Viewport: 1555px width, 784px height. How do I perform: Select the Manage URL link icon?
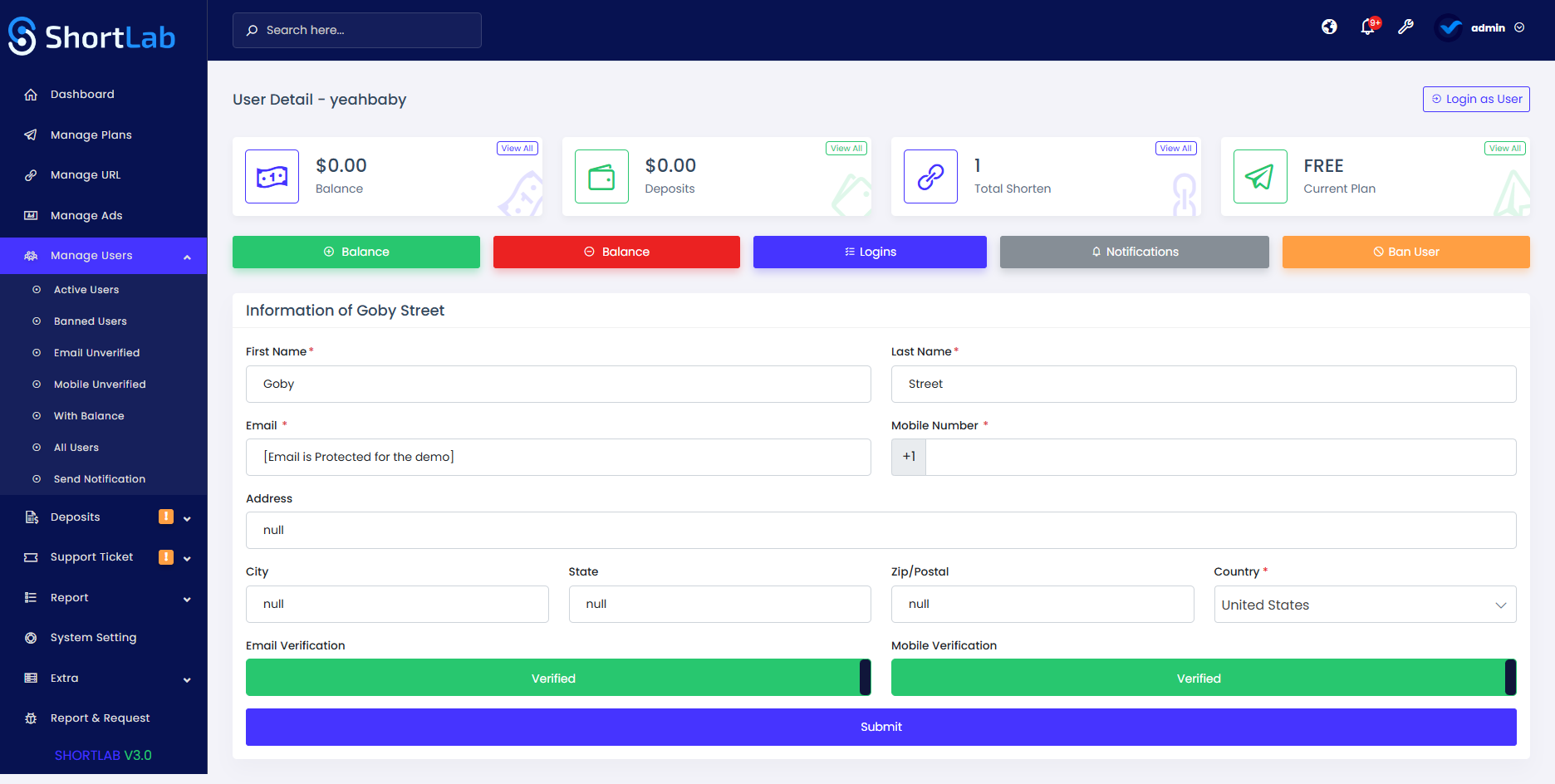pos(31,174)
